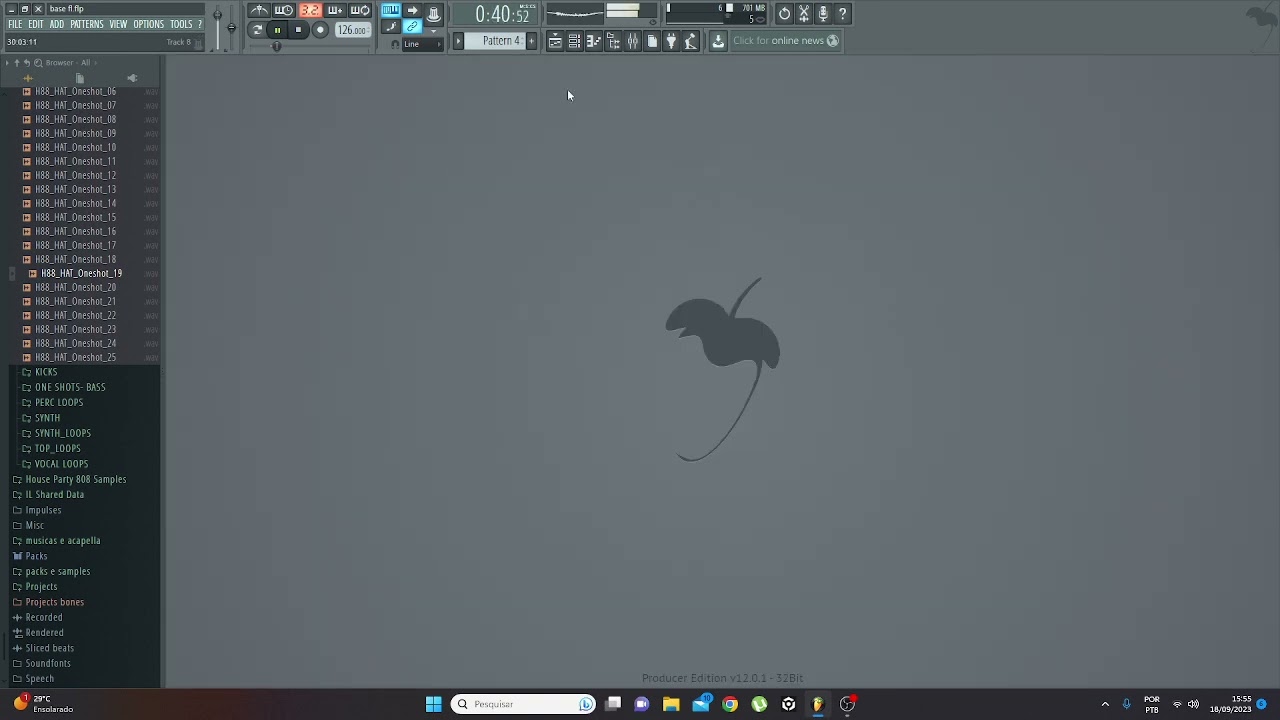Screen dimensions: 1280x720
Task: Toggle loop recording
Action: pos(360,11)
